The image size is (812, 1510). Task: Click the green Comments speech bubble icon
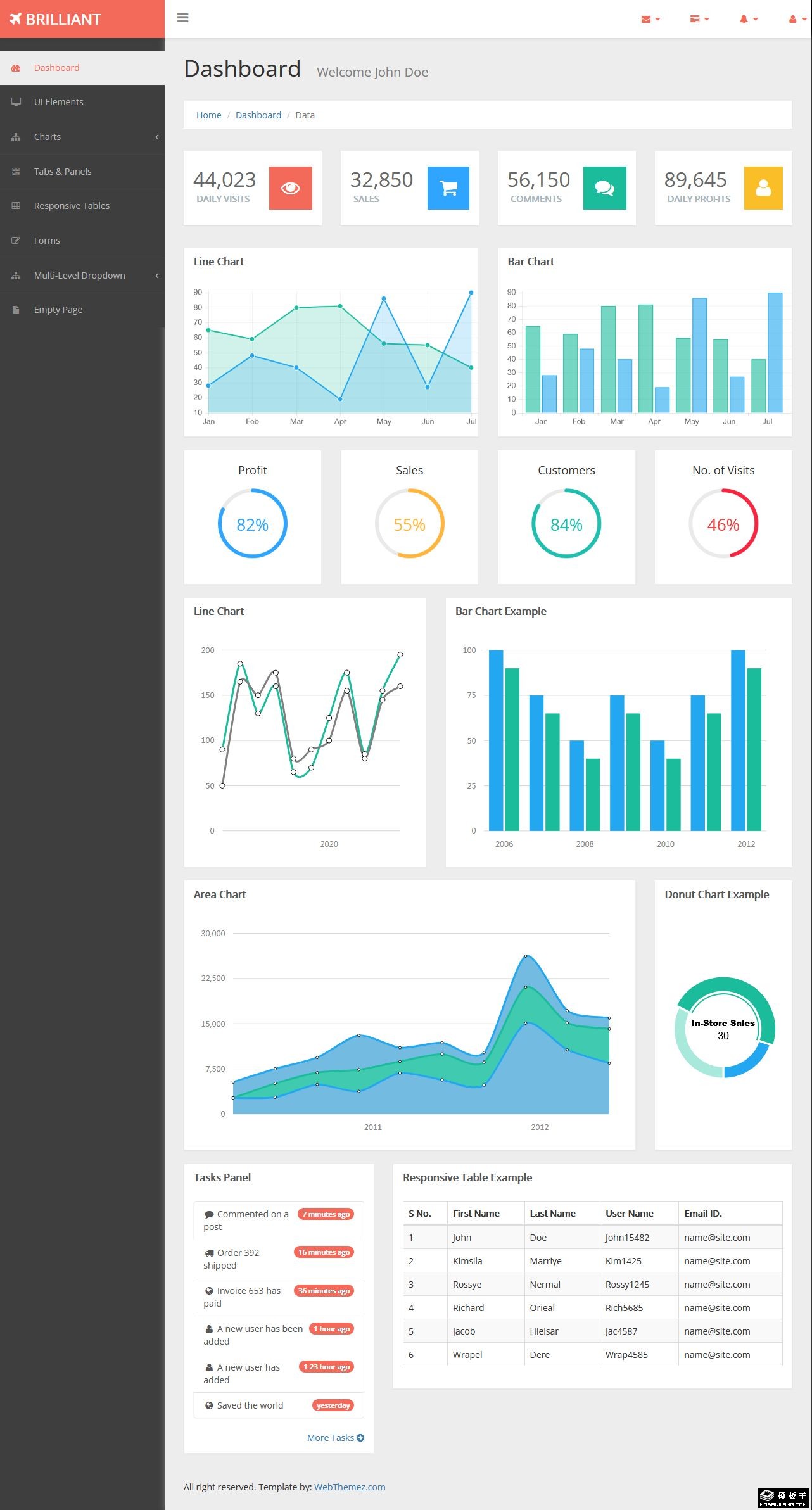click(x=604, y=187)
